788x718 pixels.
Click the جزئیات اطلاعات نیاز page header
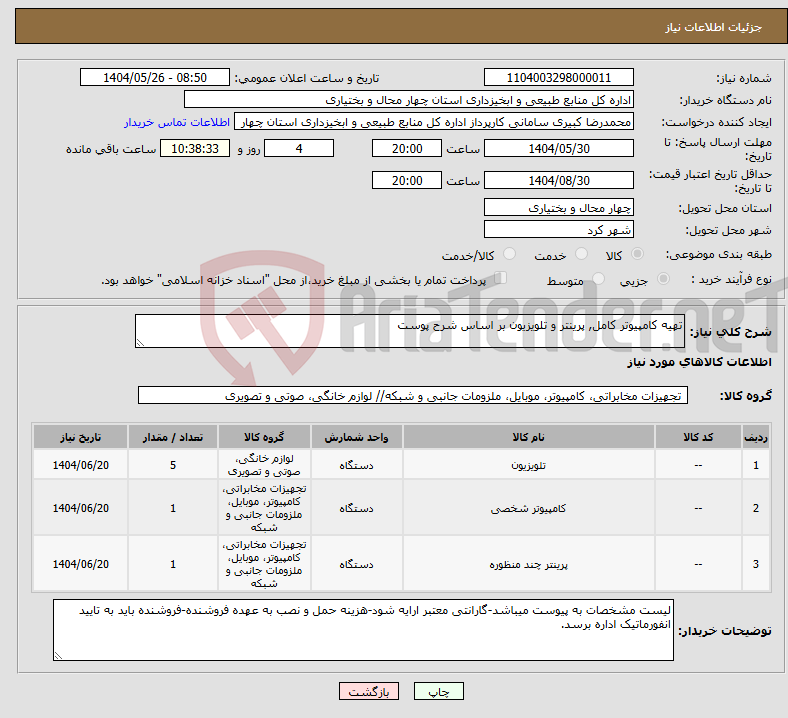click(x=714, y=27)
